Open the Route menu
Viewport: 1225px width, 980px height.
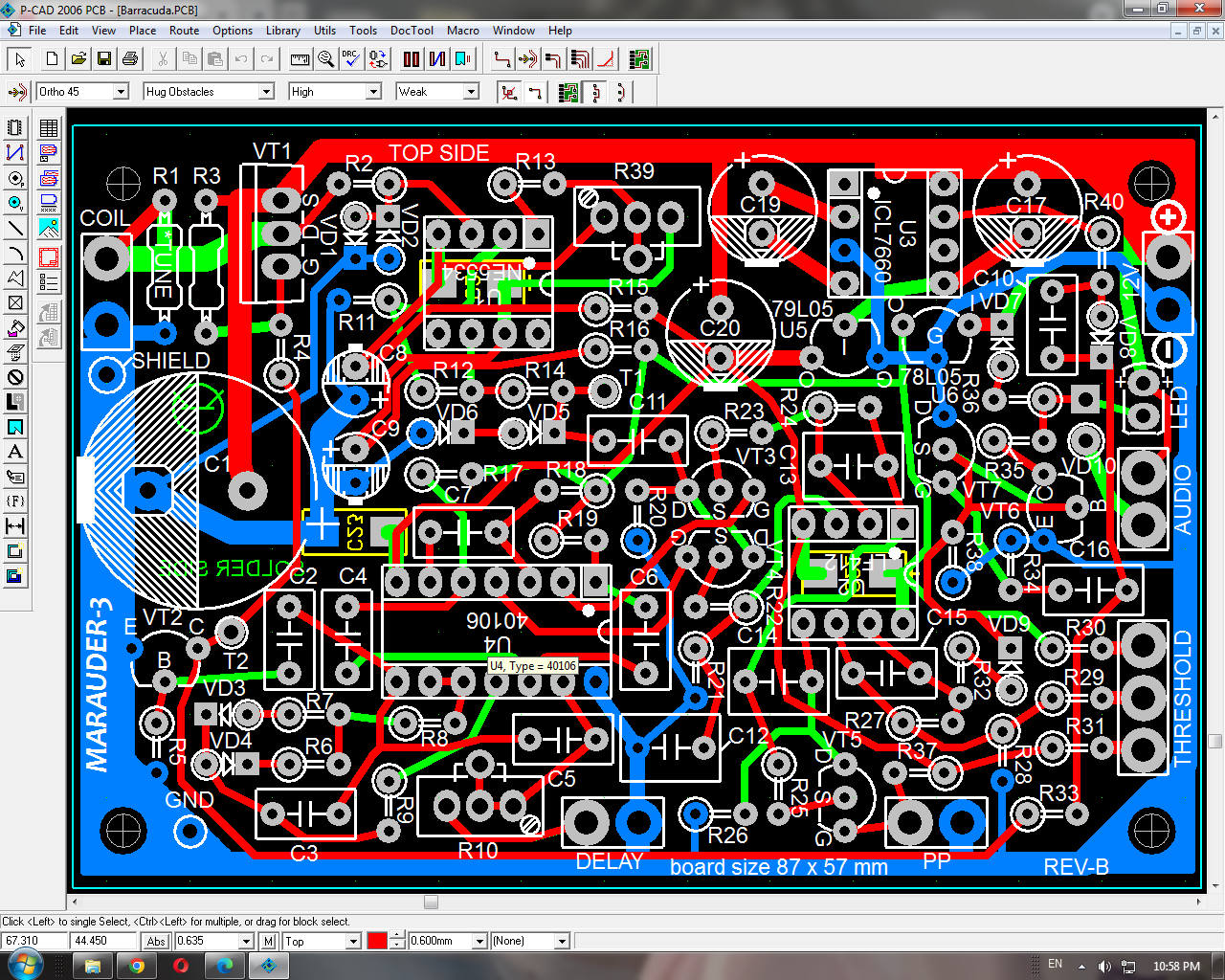(184, 31)
